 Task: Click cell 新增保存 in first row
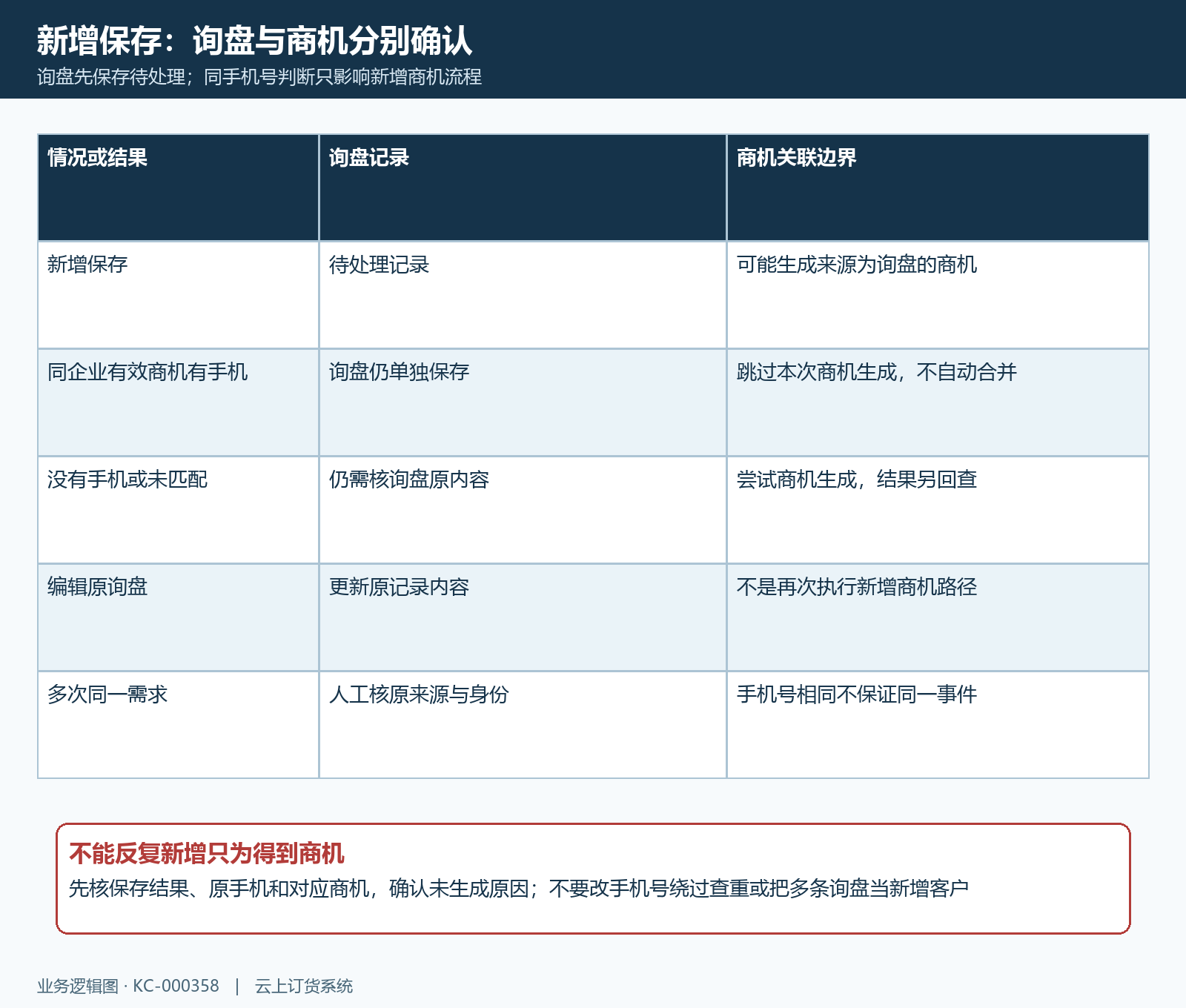click(178, 295)
